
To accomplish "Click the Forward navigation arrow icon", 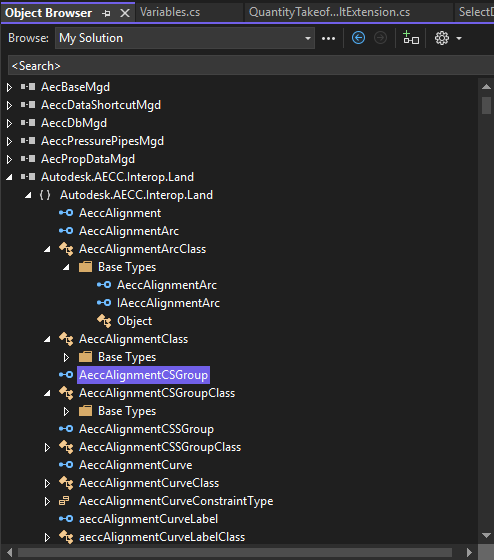I will pyautogui.click(x=380, y=38).
